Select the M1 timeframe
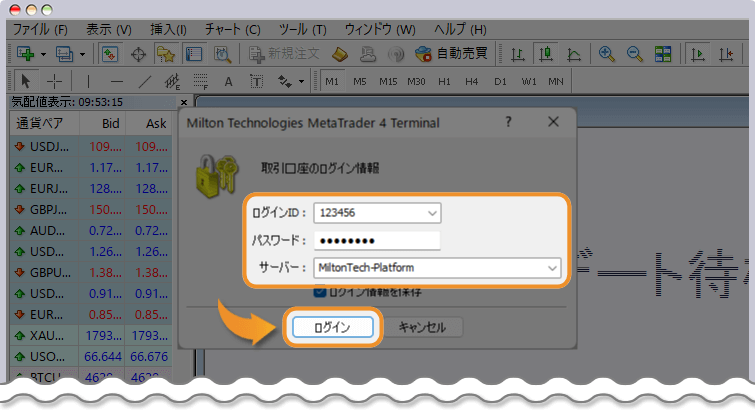The width and height of the screenshot is (755, 410). [x=332, y=81]
